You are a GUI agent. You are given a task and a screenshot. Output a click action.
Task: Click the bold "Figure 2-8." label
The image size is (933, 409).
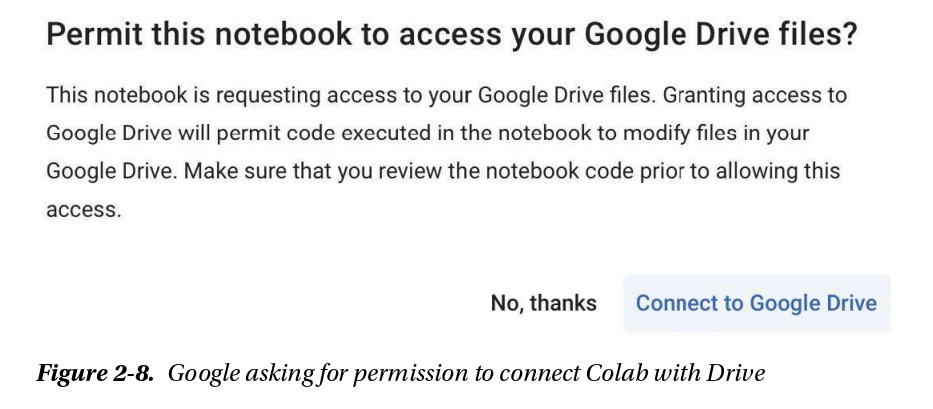point(96,375)
